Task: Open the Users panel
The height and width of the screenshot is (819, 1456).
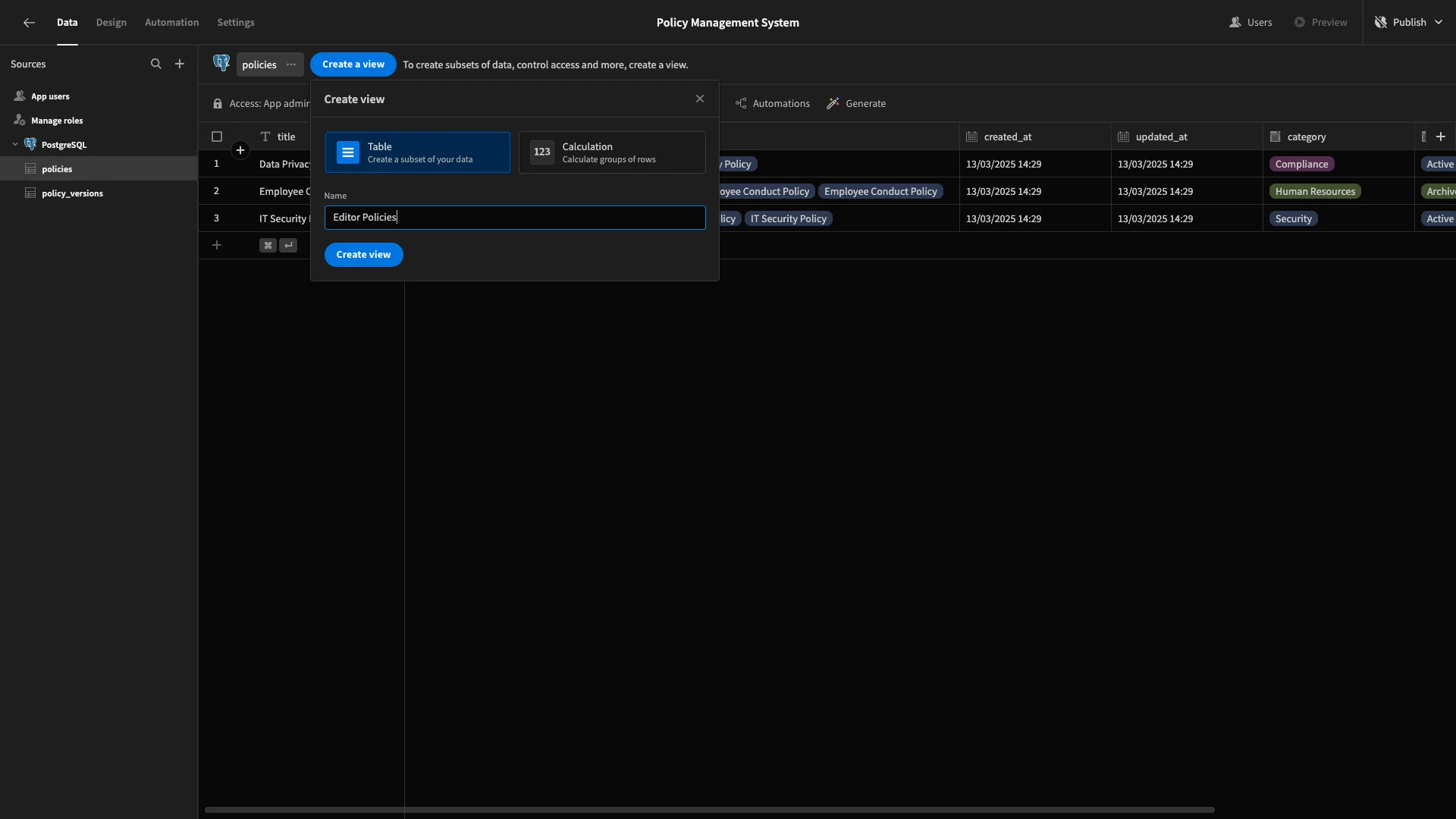Action: click(x=1250, y=23)
